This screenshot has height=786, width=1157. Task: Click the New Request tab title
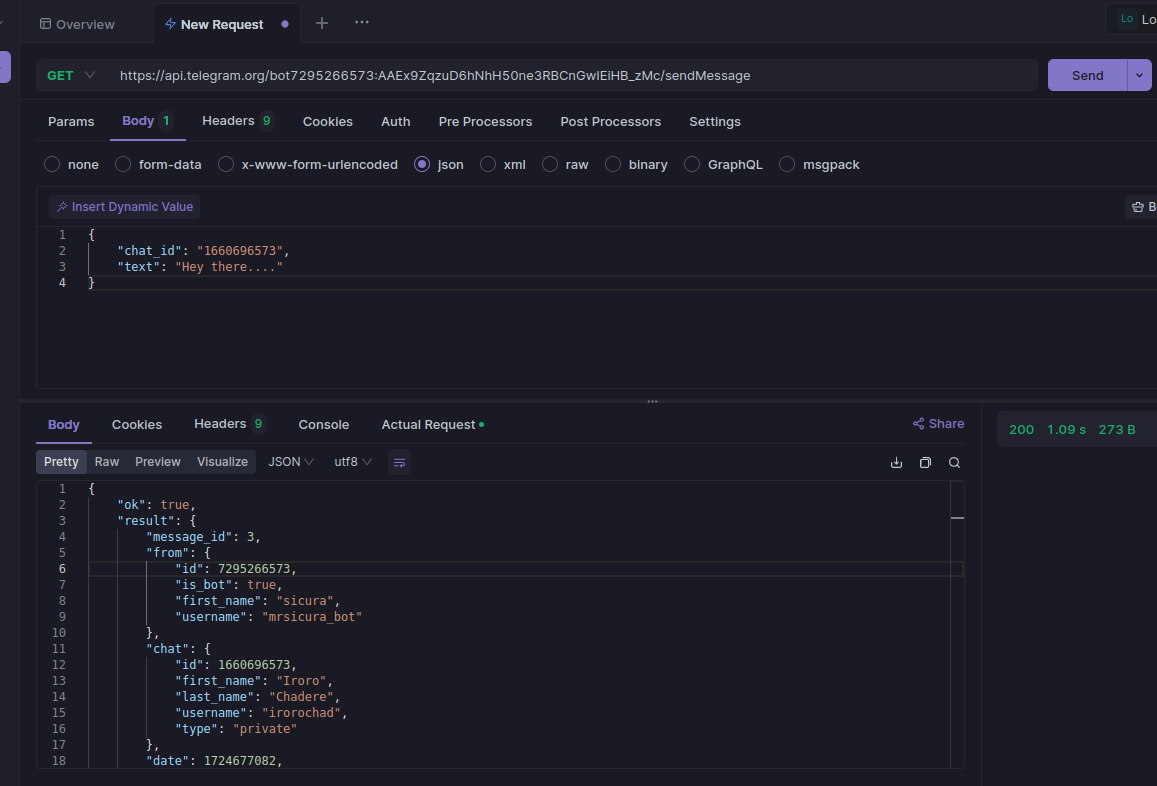tap(222, 24)
